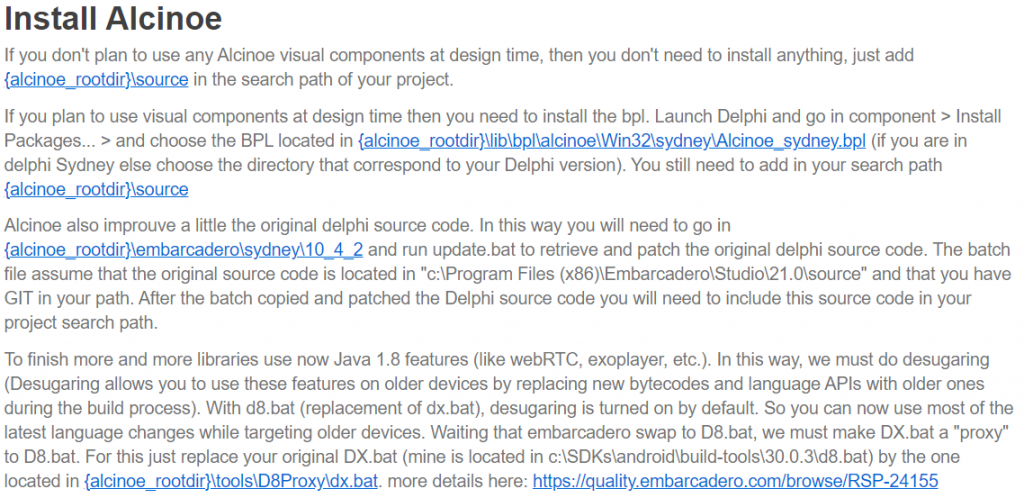
Task: Follow the source link ending the second paragraph
Action: 98,189
